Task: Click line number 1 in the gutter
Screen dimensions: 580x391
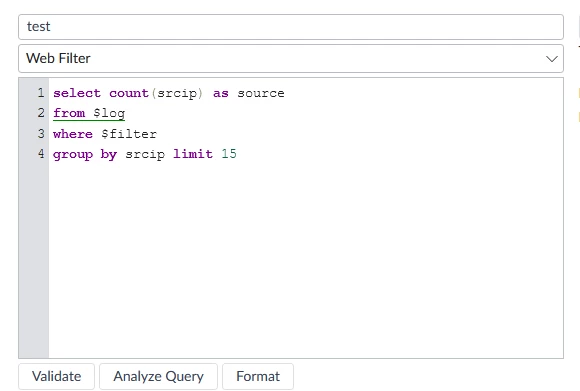Action: (41, 92)
